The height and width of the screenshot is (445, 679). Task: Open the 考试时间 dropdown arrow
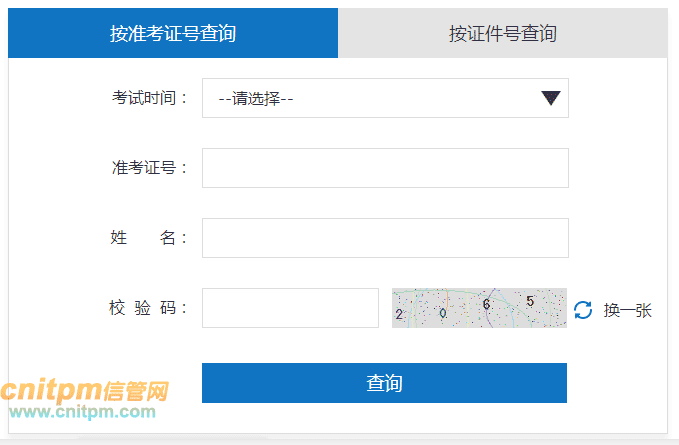click(x=551, y=98)
